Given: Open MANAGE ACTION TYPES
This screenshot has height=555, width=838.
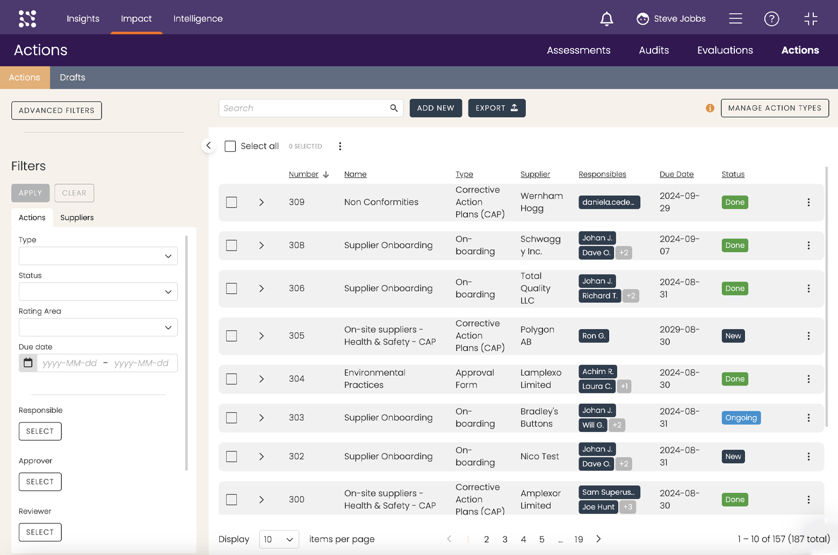Looking at the screenshot, I should [x=774, y=108].
